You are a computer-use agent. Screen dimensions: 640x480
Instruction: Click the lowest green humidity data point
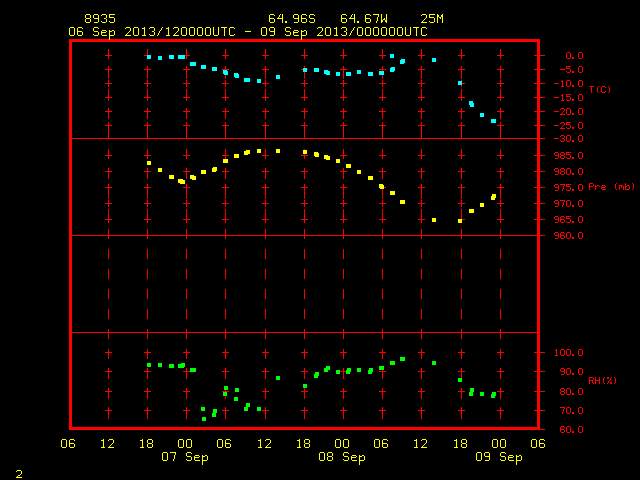tap(204, 419)
